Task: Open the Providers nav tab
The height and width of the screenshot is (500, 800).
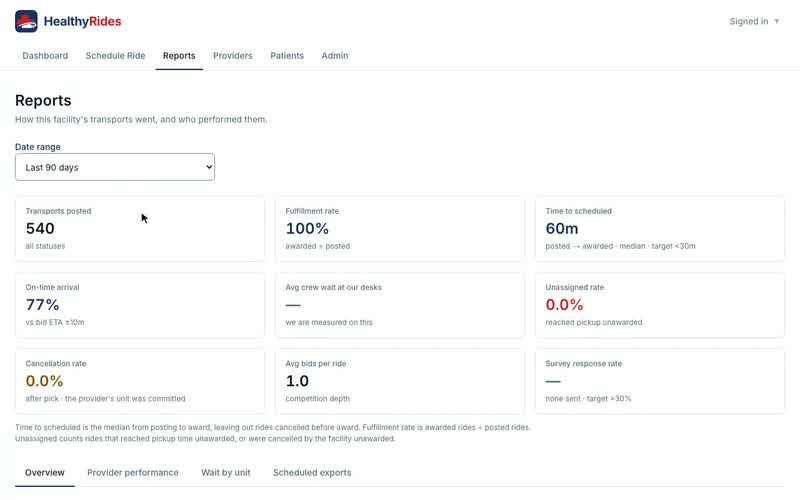Action: pyautogui.click(x=233, y=56)
